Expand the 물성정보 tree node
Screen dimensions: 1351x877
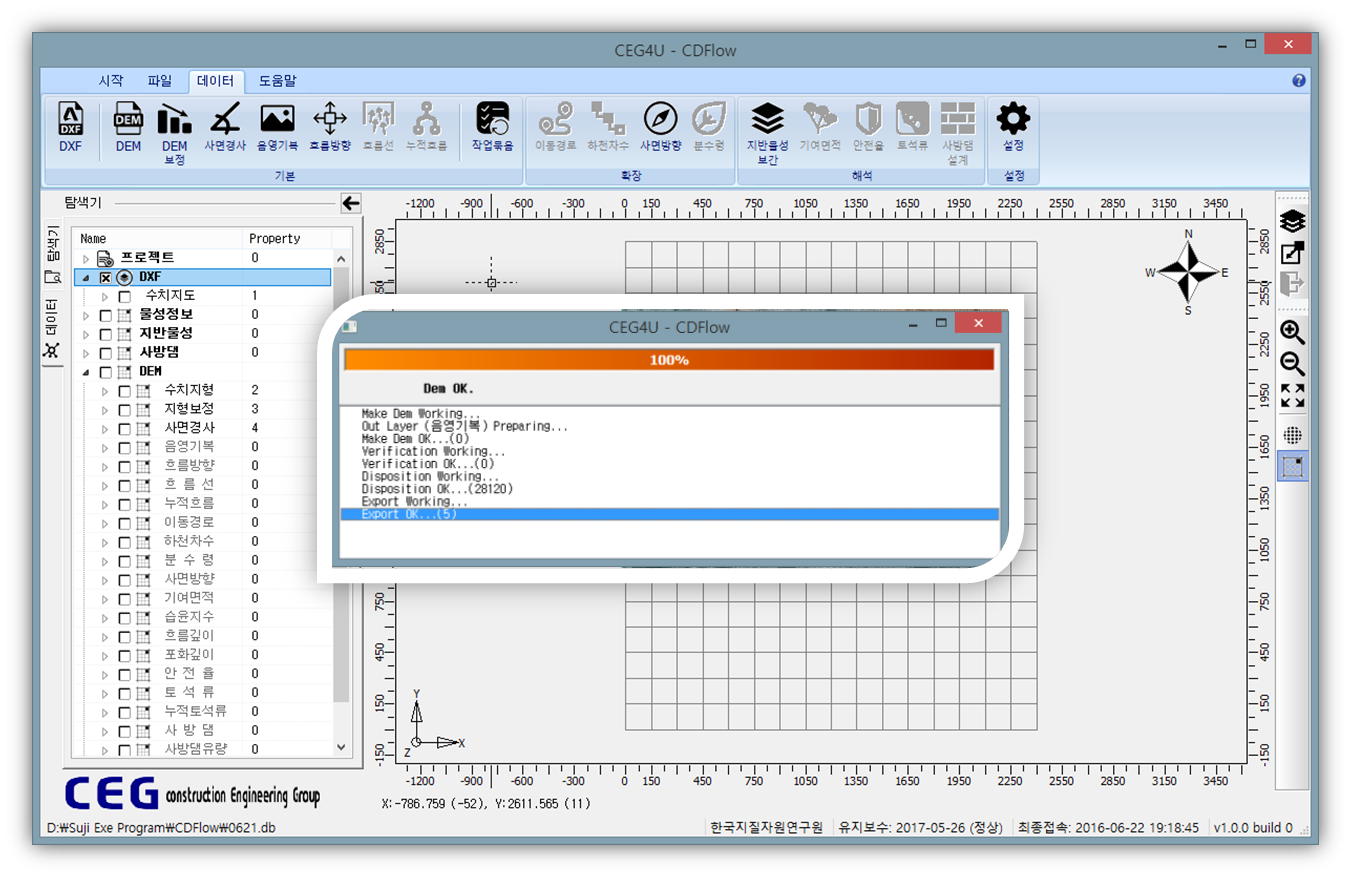86,316
